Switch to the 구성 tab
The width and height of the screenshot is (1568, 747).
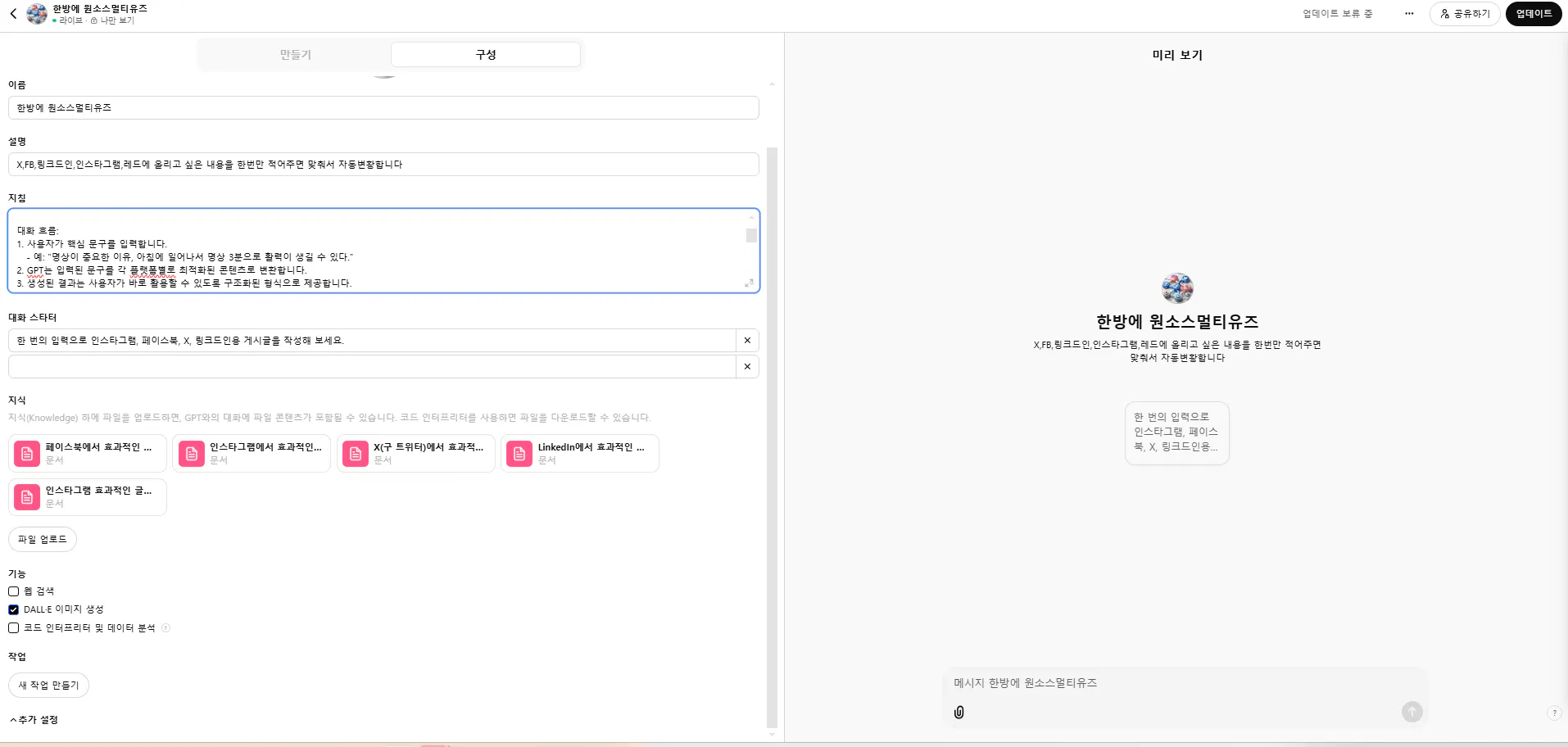tap(486, 55)
